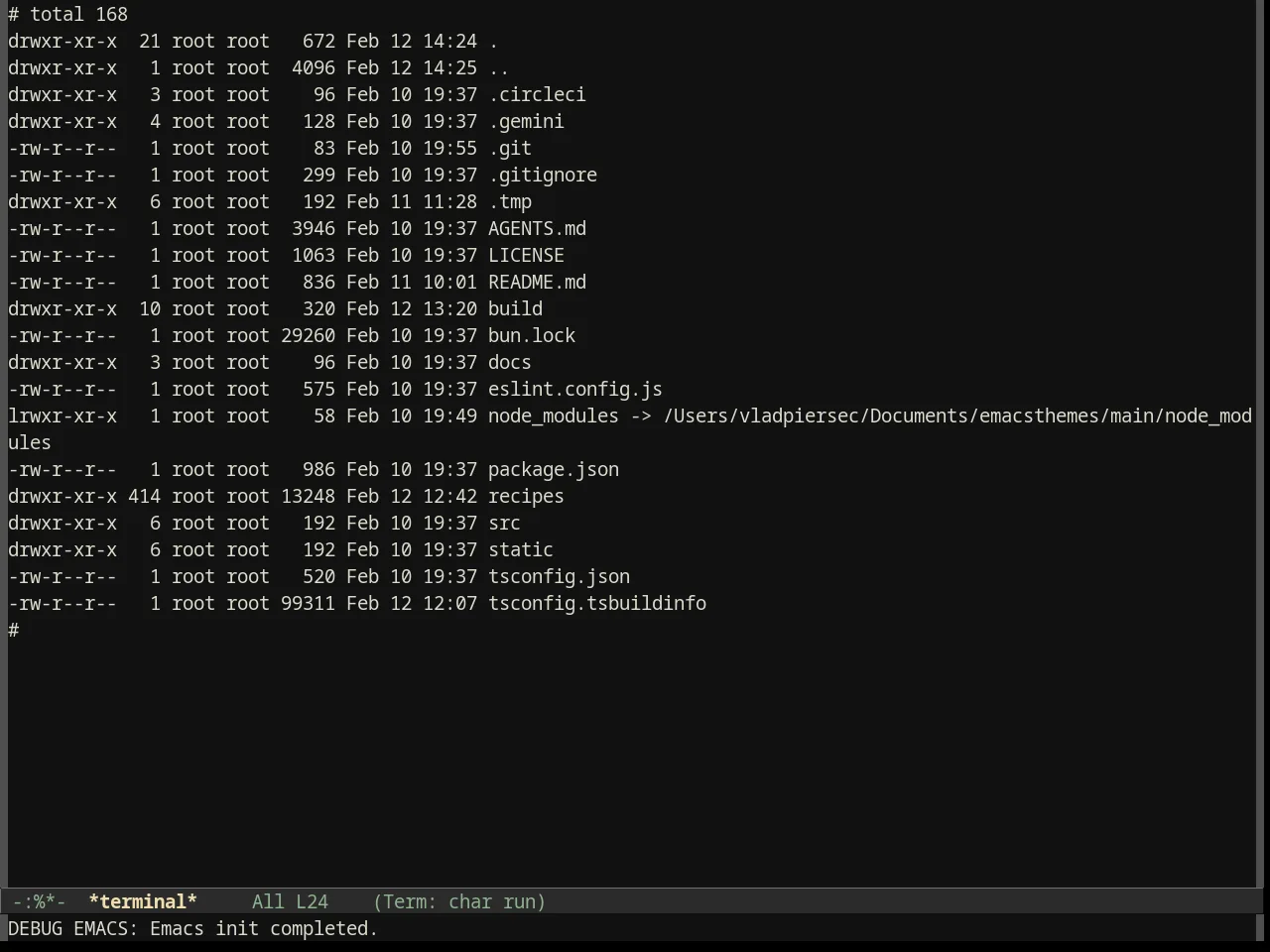Select the static directory name
This screenshot has height=952, width=1270.
(521, 549)
